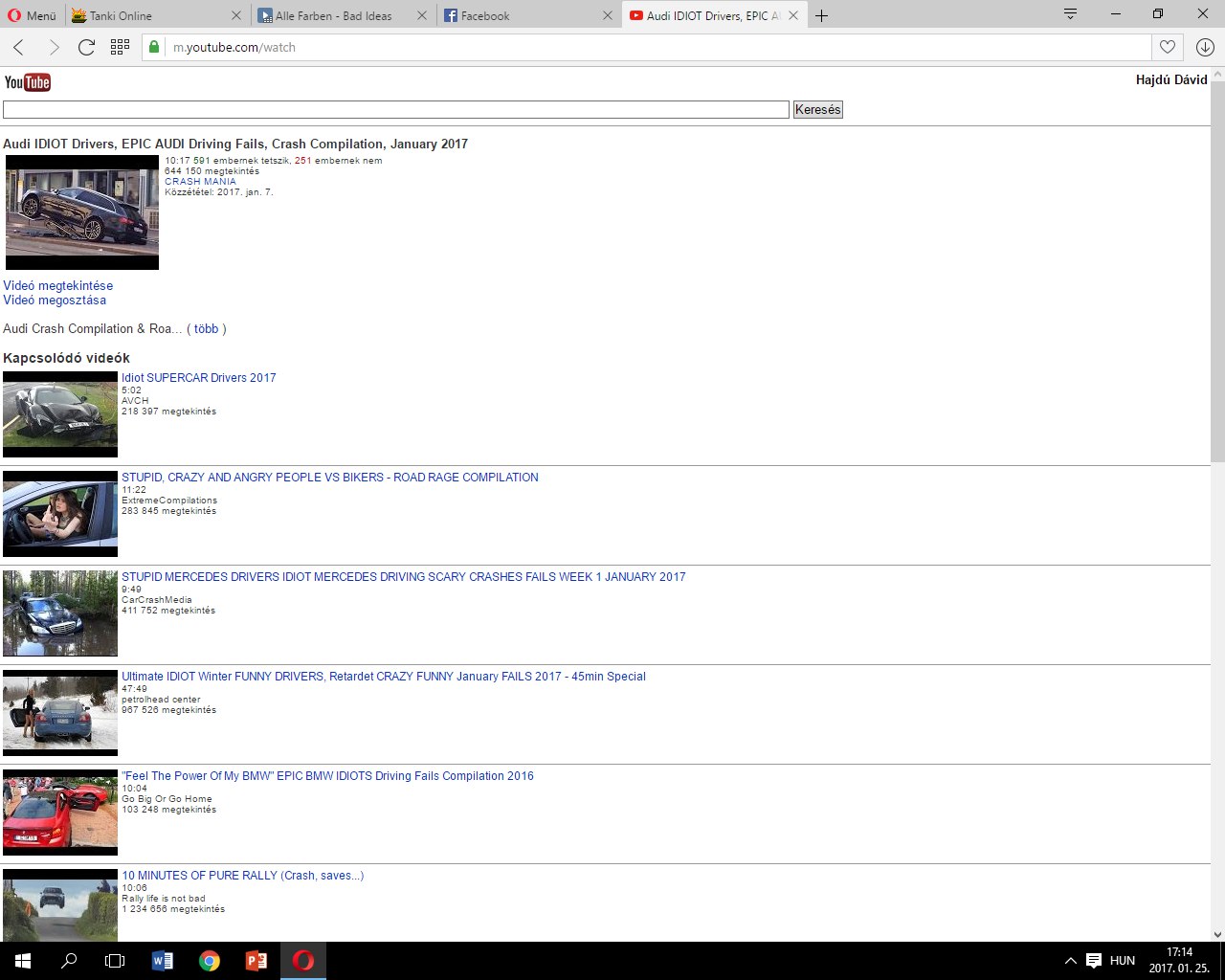
Task: Open the Speed Dial grid icon
Action: tap(120, 47)
